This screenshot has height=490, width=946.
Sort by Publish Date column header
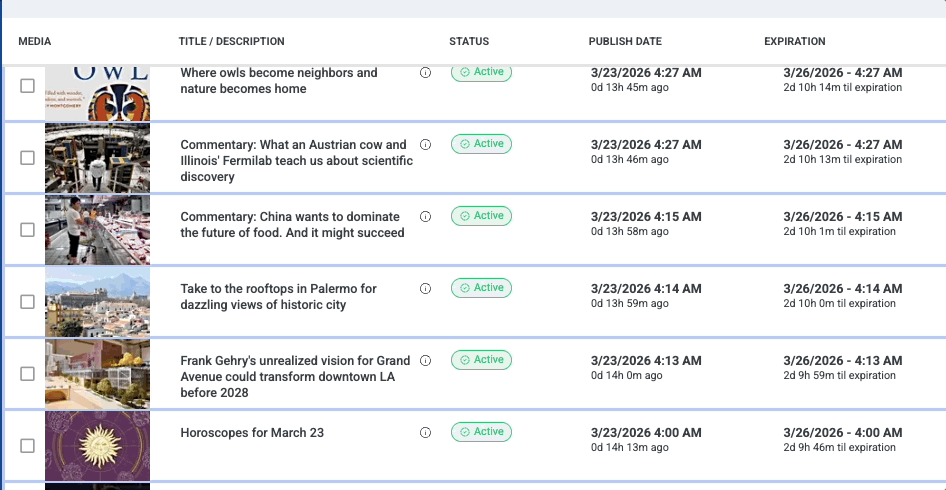click(x=625, y=42)
